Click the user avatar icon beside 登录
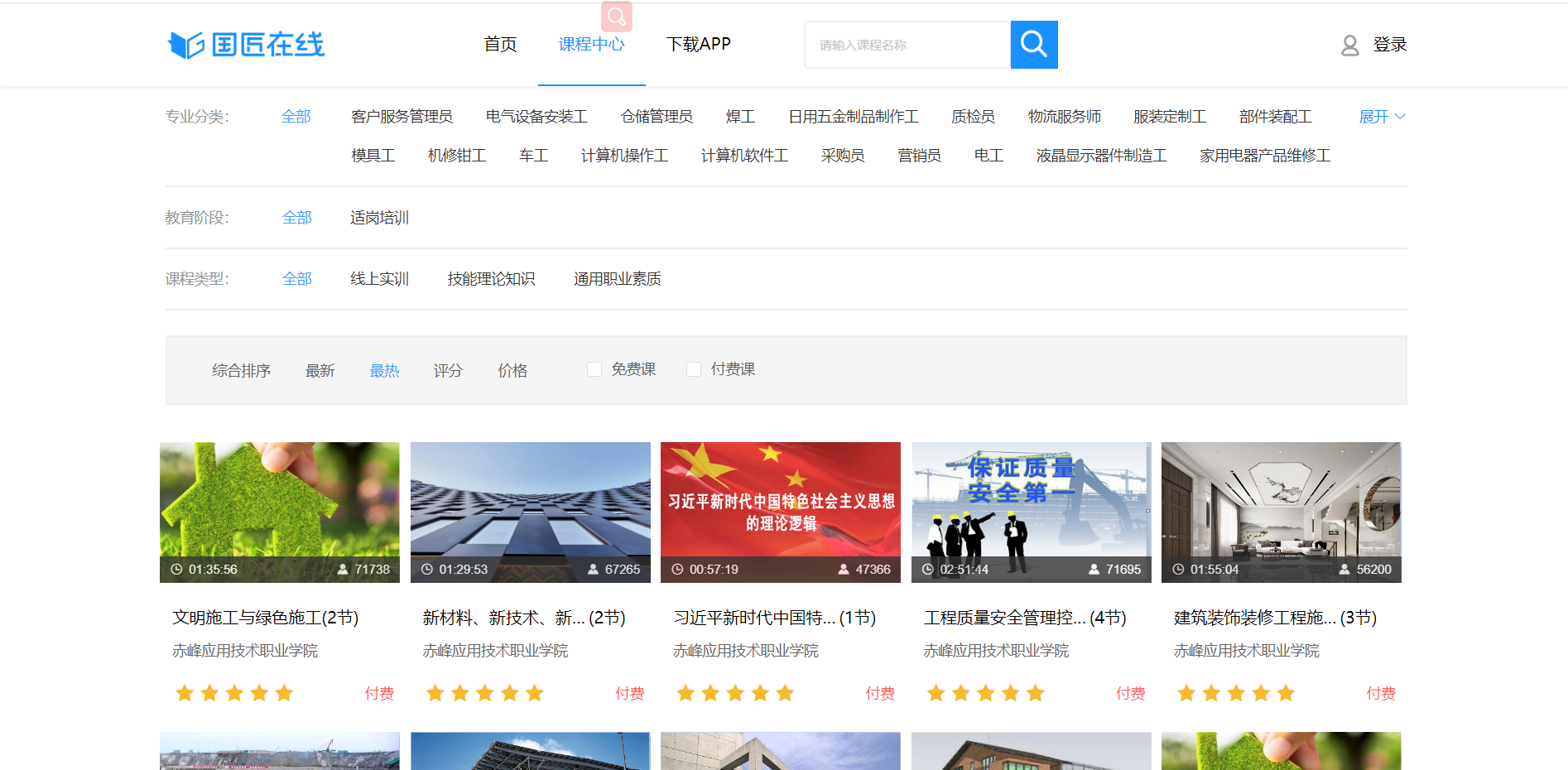The height and width of the screenshot is (770, 1568). 1350,45
